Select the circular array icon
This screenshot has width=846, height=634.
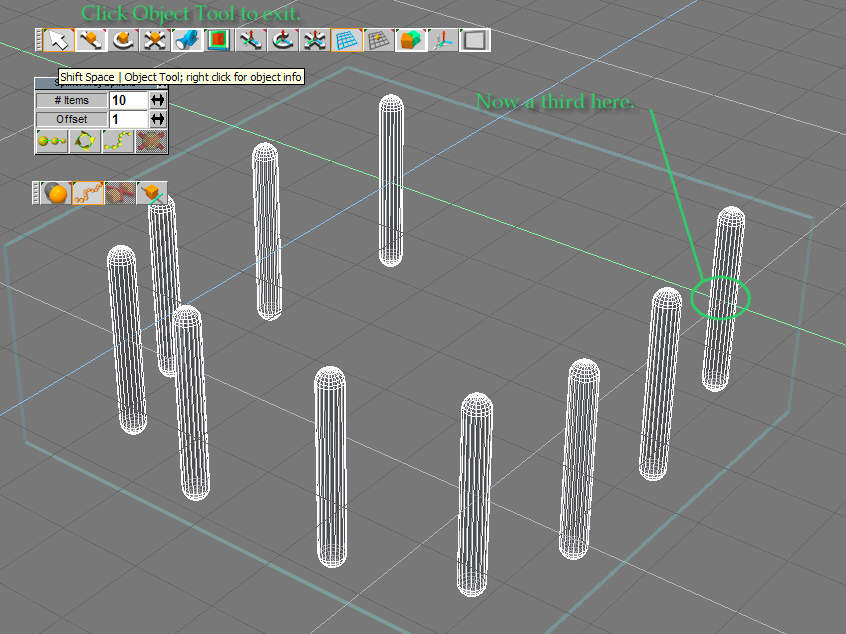tap(84, 141)
